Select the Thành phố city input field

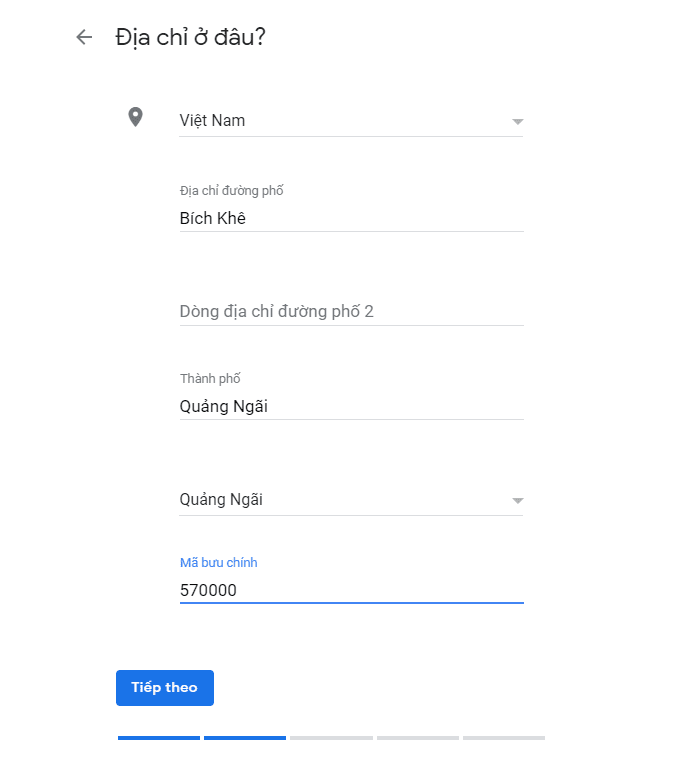click(350, 406)
